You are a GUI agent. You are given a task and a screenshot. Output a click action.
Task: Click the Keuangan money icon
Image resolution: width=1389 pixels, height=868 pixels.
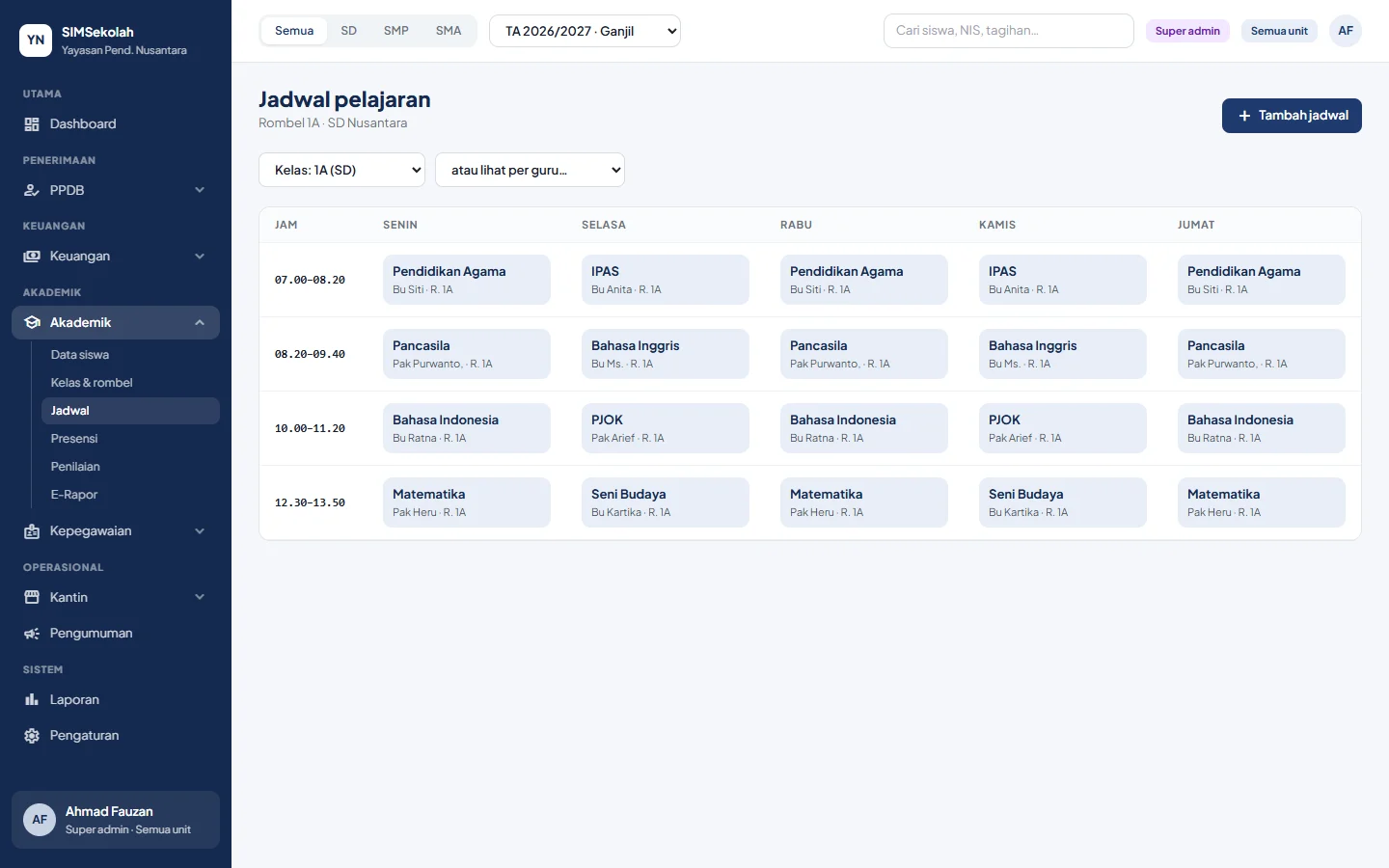[x=32, y=257]
